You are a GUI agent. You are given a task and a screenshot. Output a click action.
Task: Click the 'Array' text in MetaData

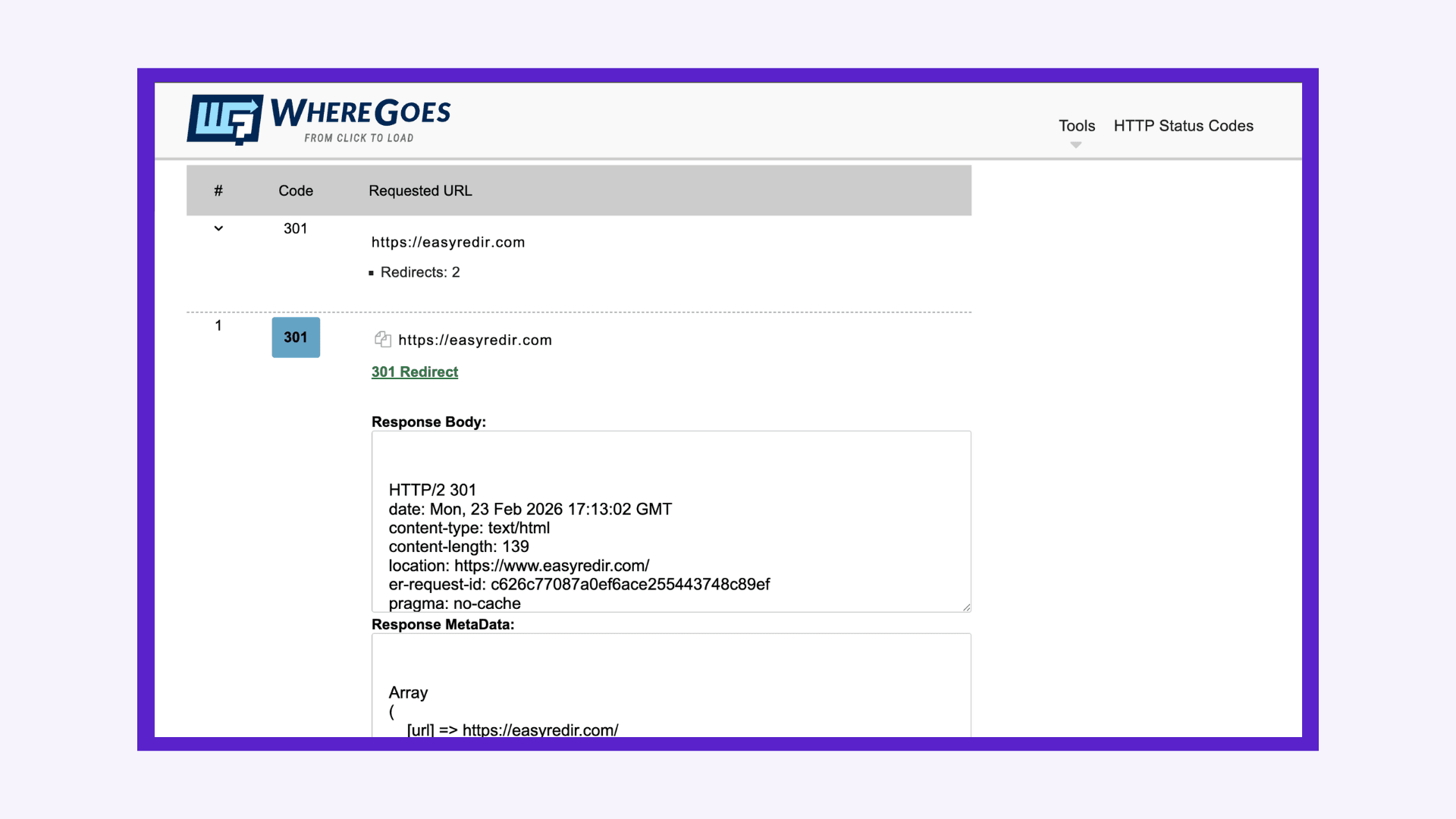coord(408,693)
